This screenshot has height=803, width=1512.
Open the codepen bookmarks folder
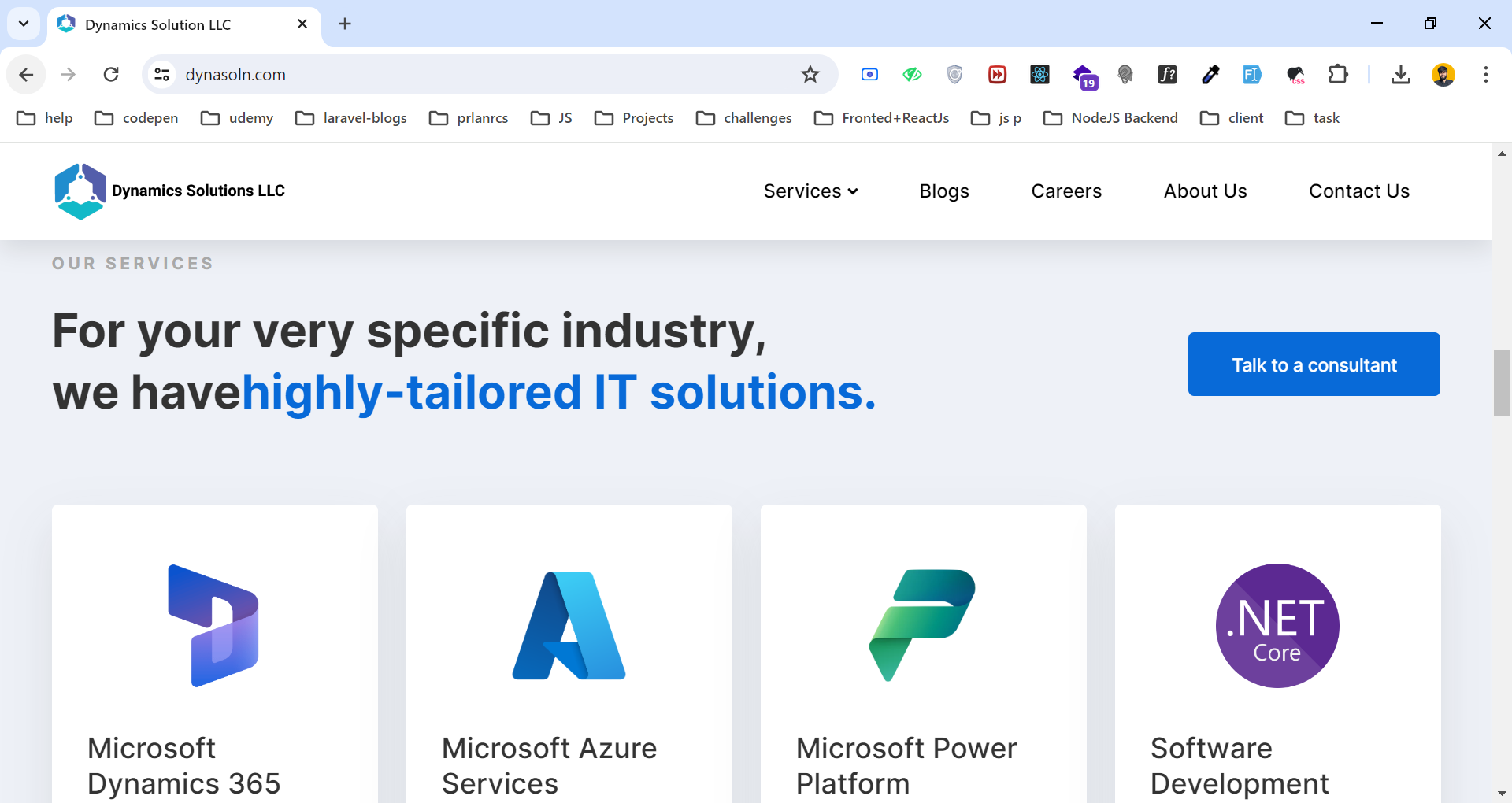pyautogui.click(x=136, y=118)
